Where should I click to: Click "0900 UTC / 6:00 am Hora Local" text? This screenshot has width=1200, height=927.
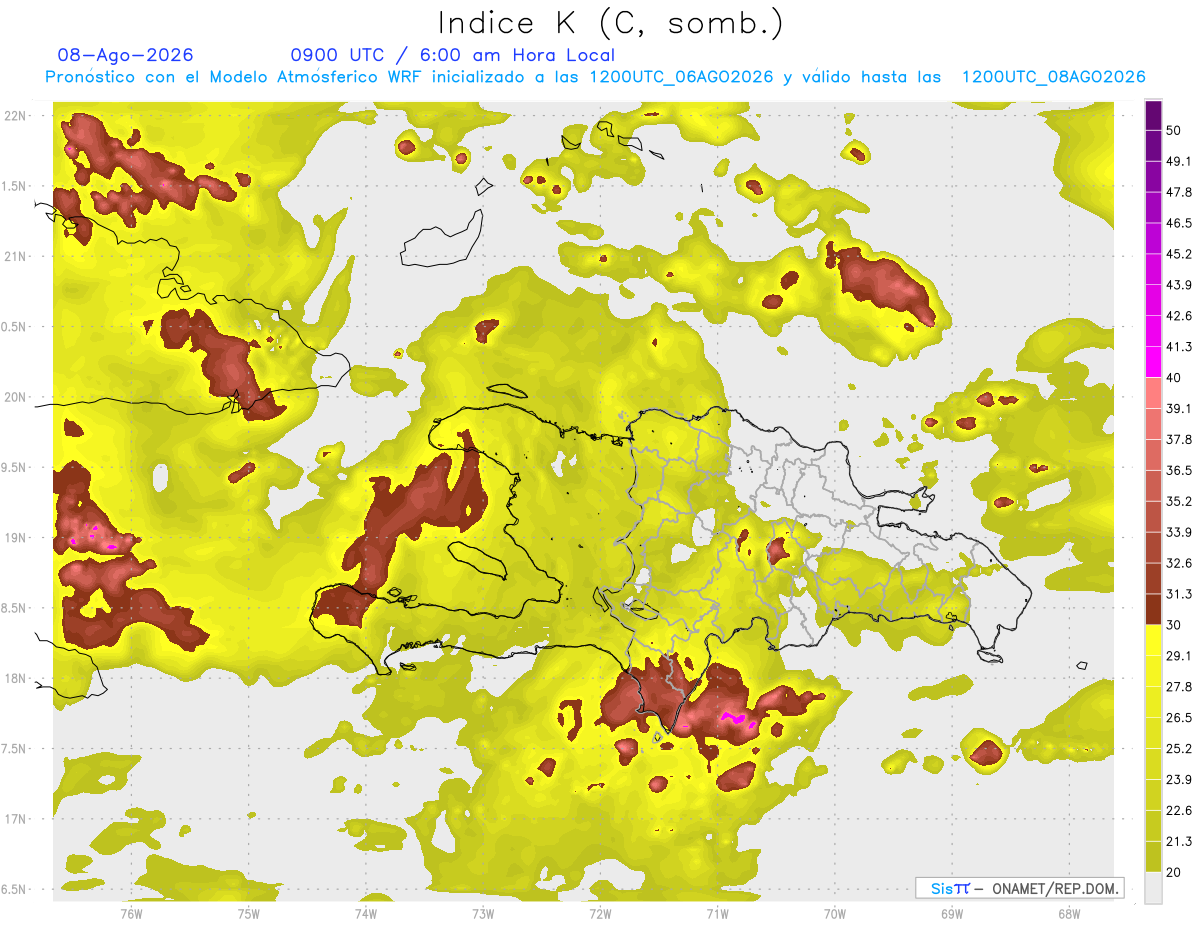(x=452, y=55)
